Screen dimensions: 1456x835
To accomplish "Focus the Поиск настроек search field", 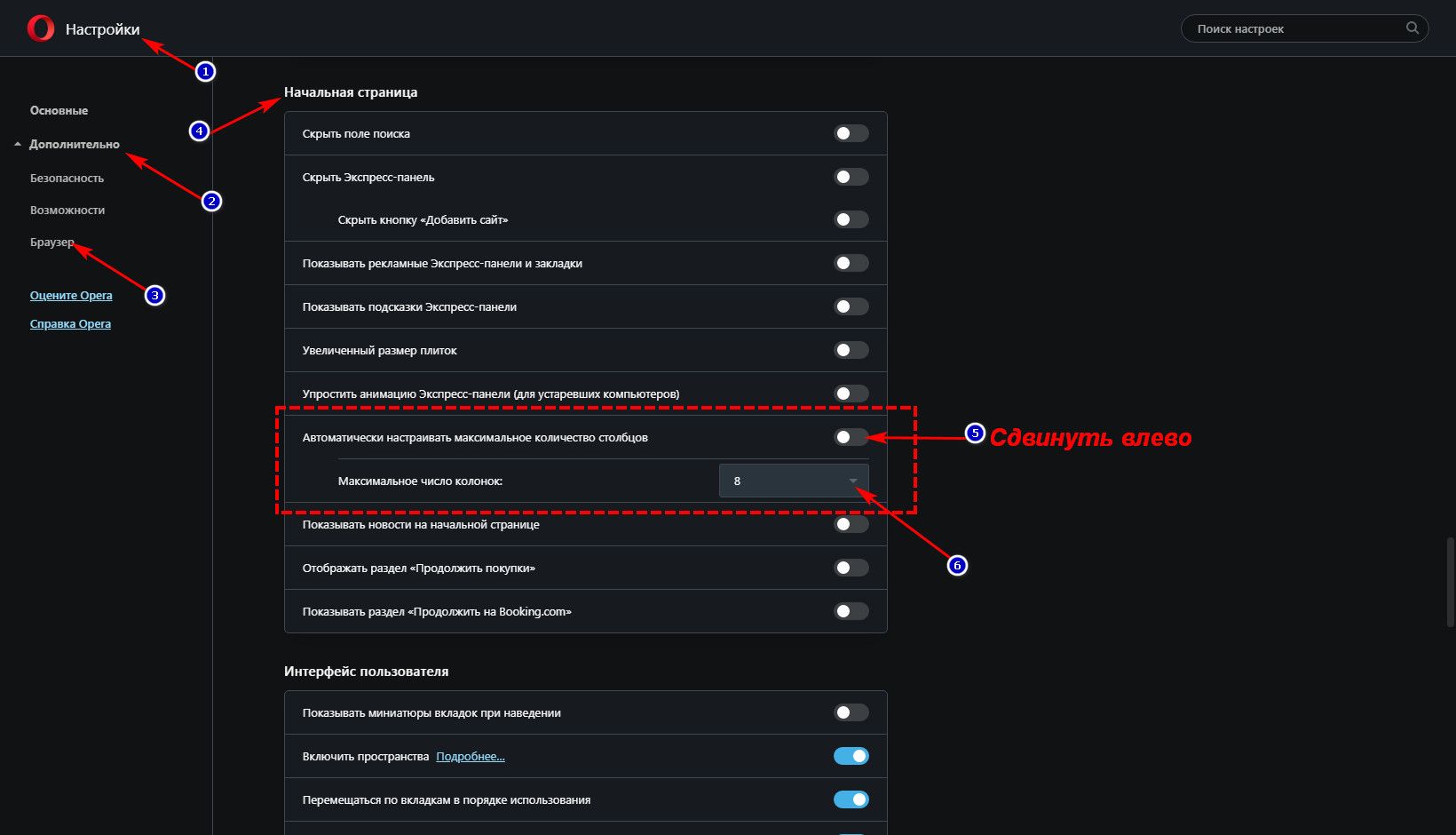I will coord(1304,28).
